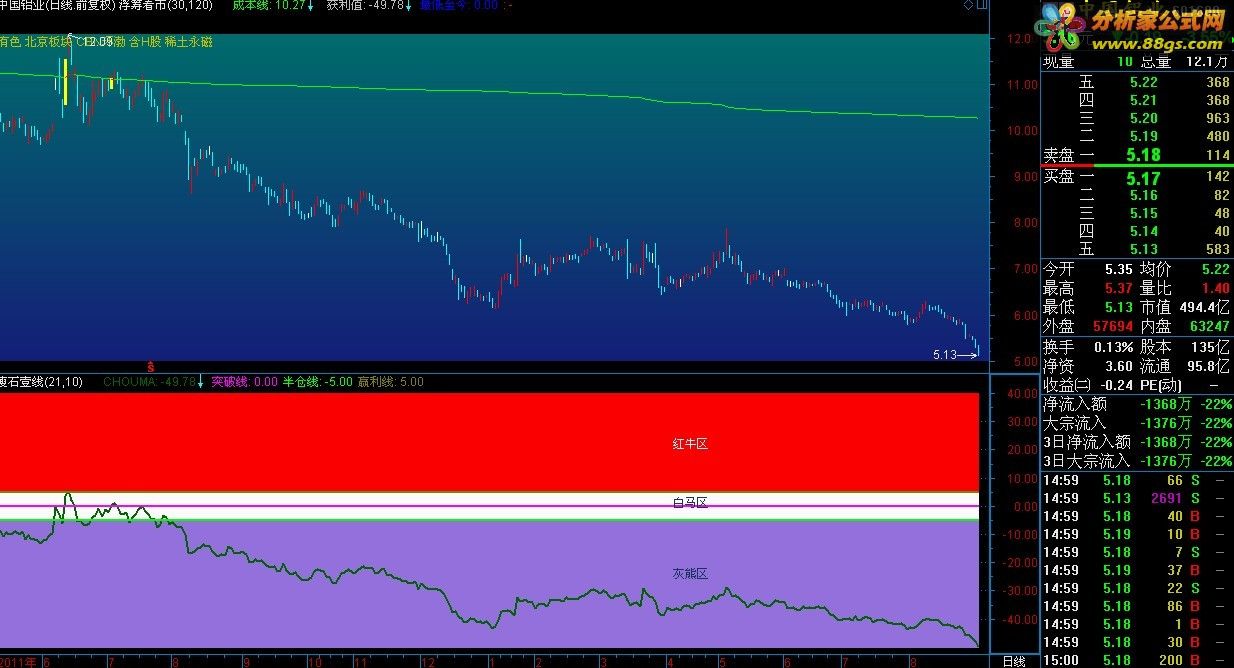The height and width of the screenshot is (668, 1234).
Task: Click the 卖盘 sell-one price 5.18
Action: tap(1143, 155)
